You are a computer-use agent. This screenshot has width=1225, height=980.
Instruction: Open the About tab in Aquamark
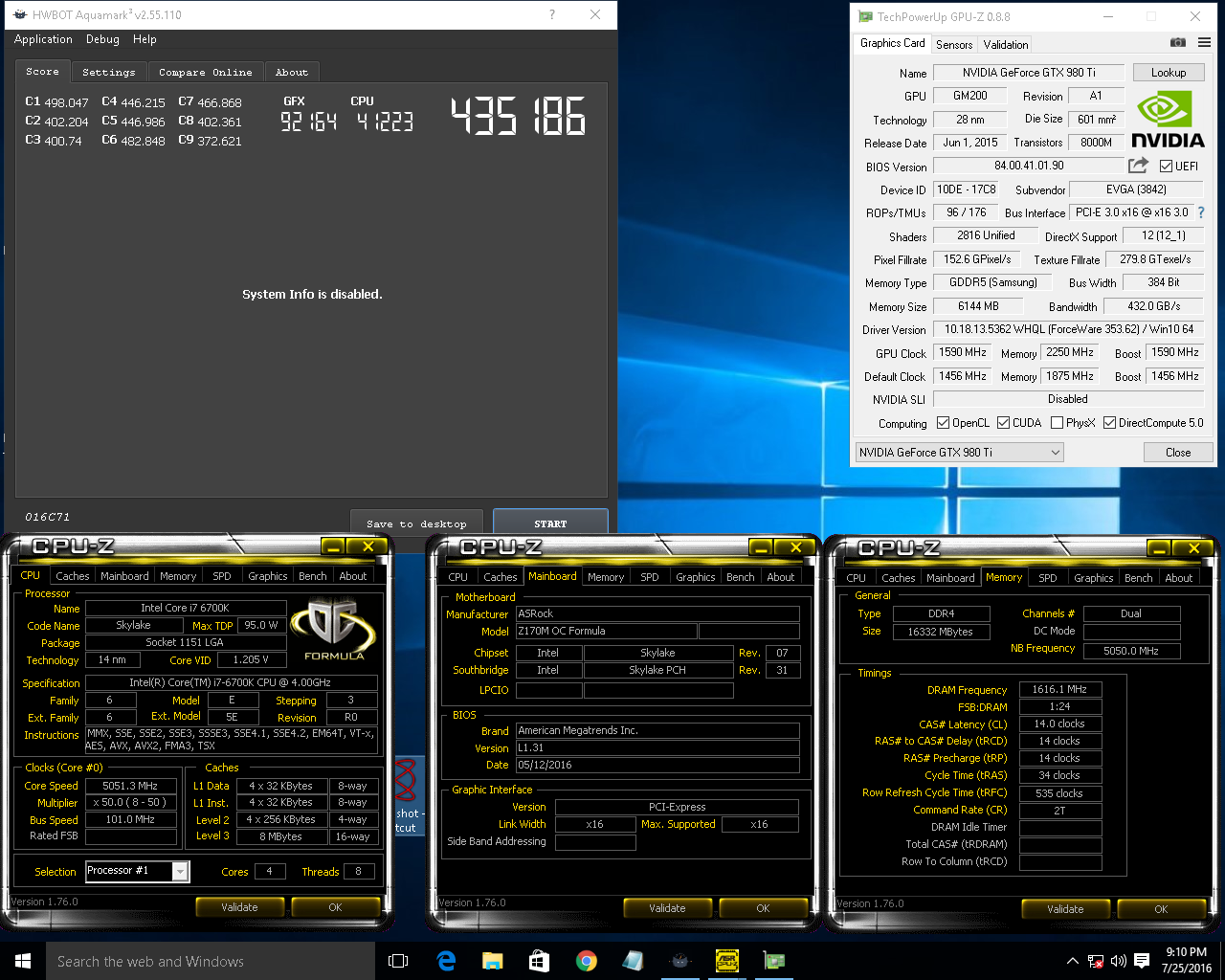pos(292,72)
